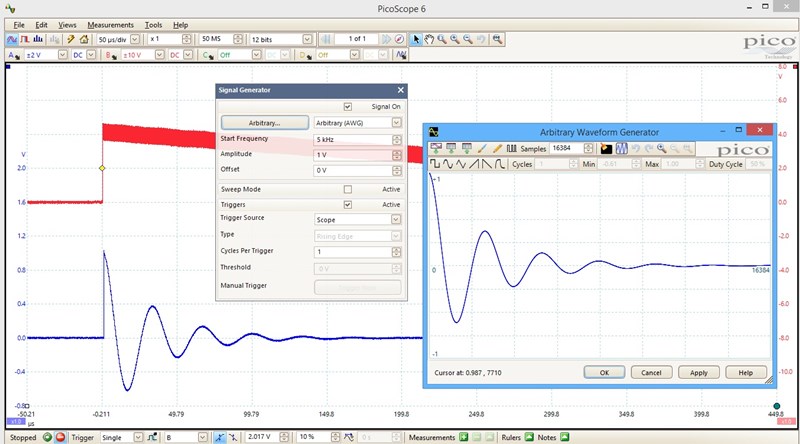This screenshot has height=444, width=800.
Task: Open the Measurements menu
Action: click(110, 24)
